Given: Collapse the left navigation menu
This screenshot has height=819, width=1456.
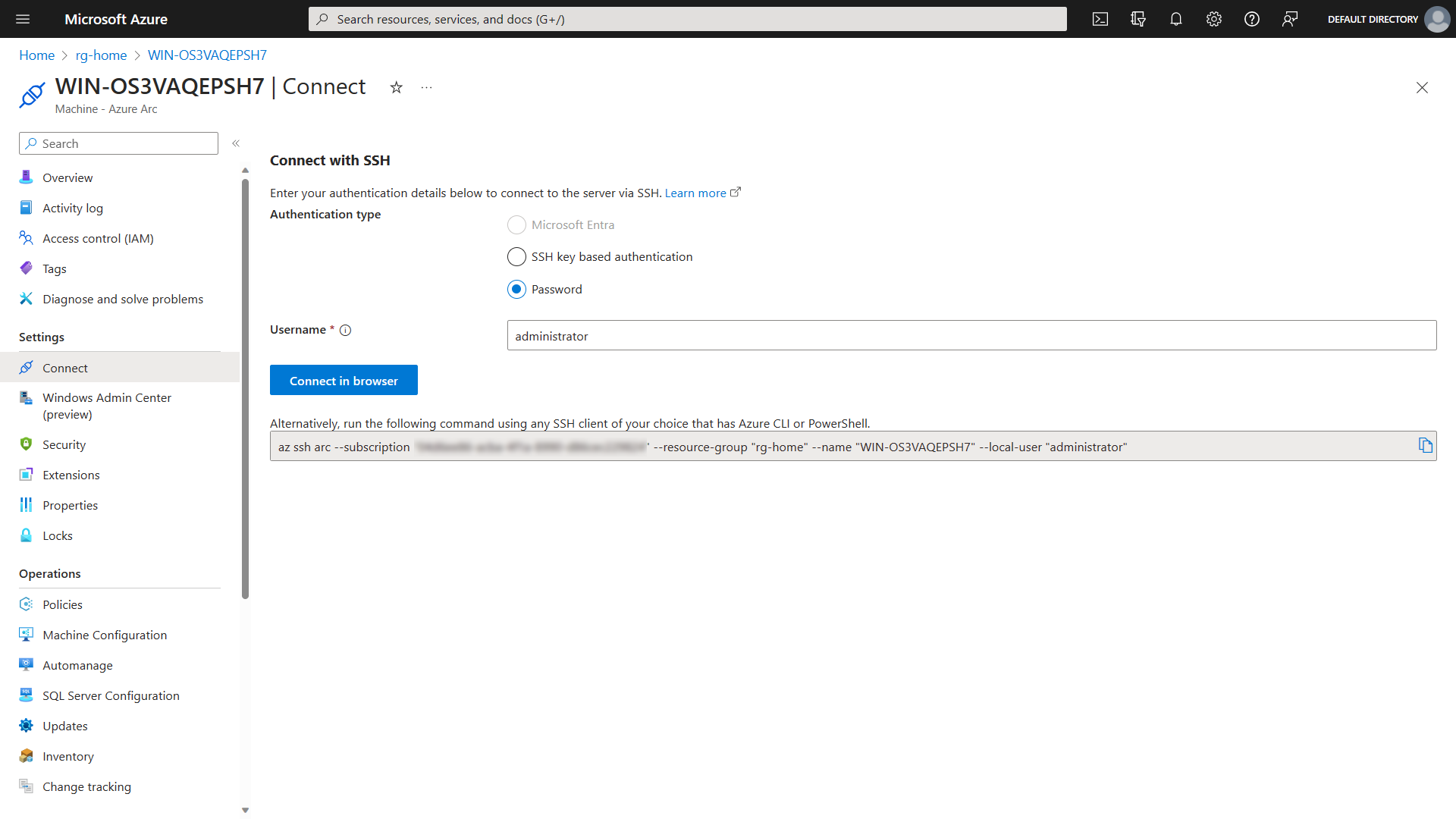Looking at the screenshot, I should (x=236, y=143).
